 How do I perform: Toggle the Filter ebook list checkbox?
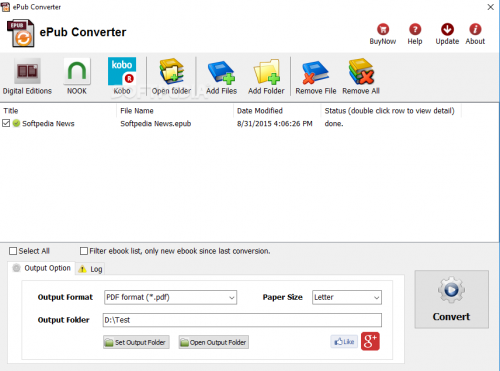coord(84,251)
